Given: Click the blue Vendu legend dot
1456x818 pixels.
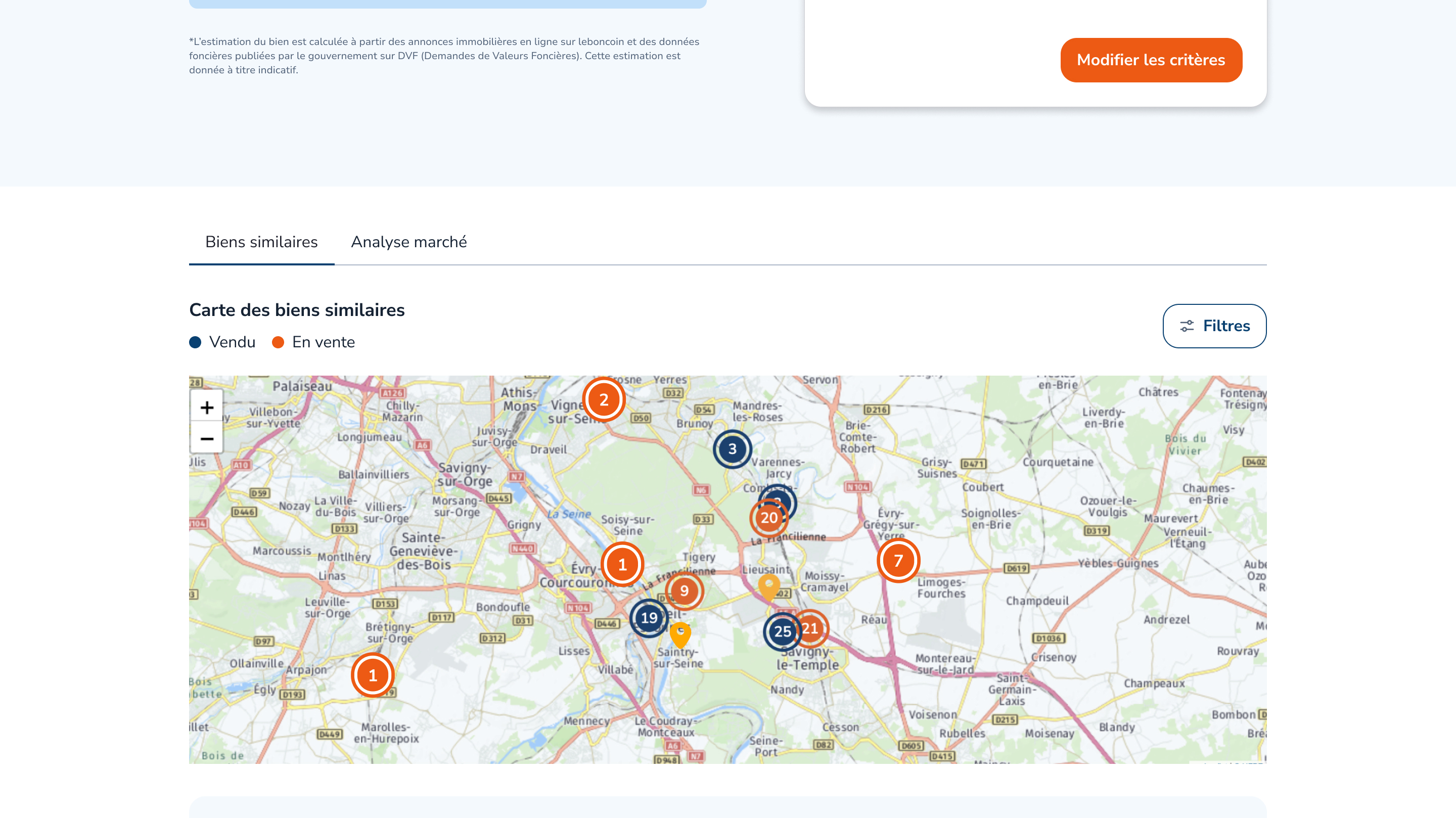Looking at the screenshot, I should (x=195, y=342).
